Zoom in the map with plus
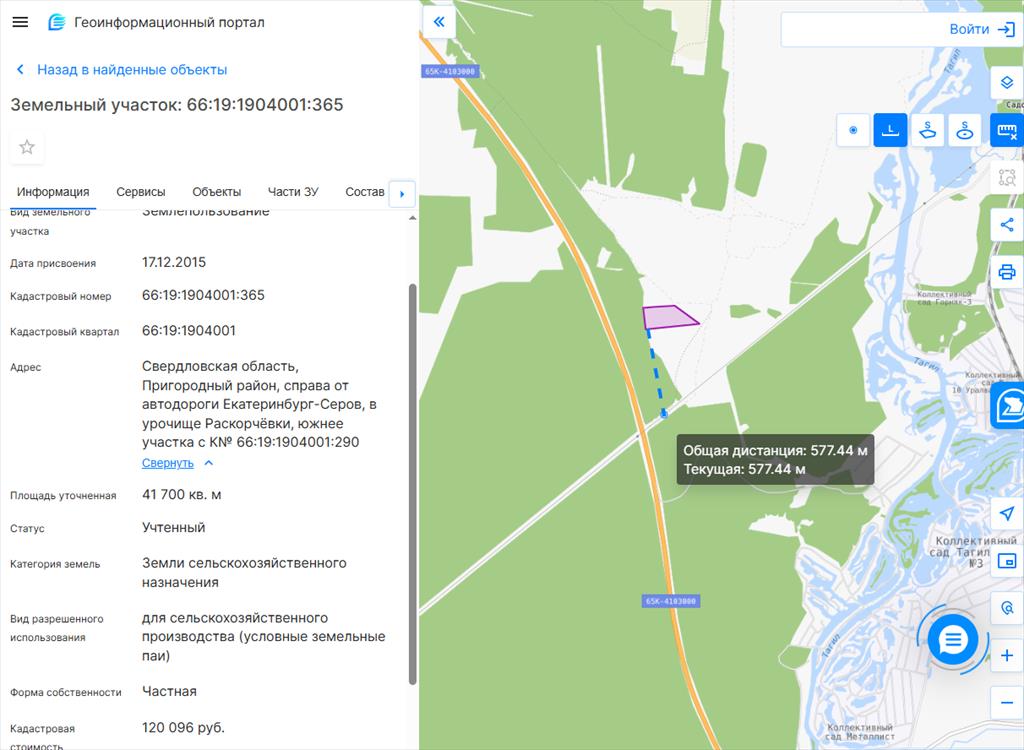The width and height of the screenshot is (1024, 750). [x=1007, y=656]
